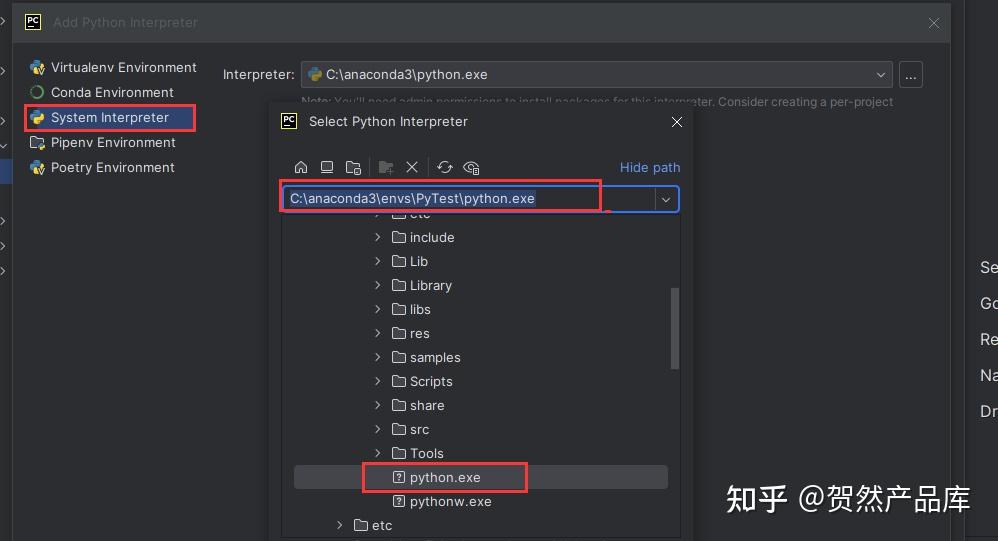Open the path history dropdown arrow
Viewport: 998px width, 541px height.
(666, 199)
